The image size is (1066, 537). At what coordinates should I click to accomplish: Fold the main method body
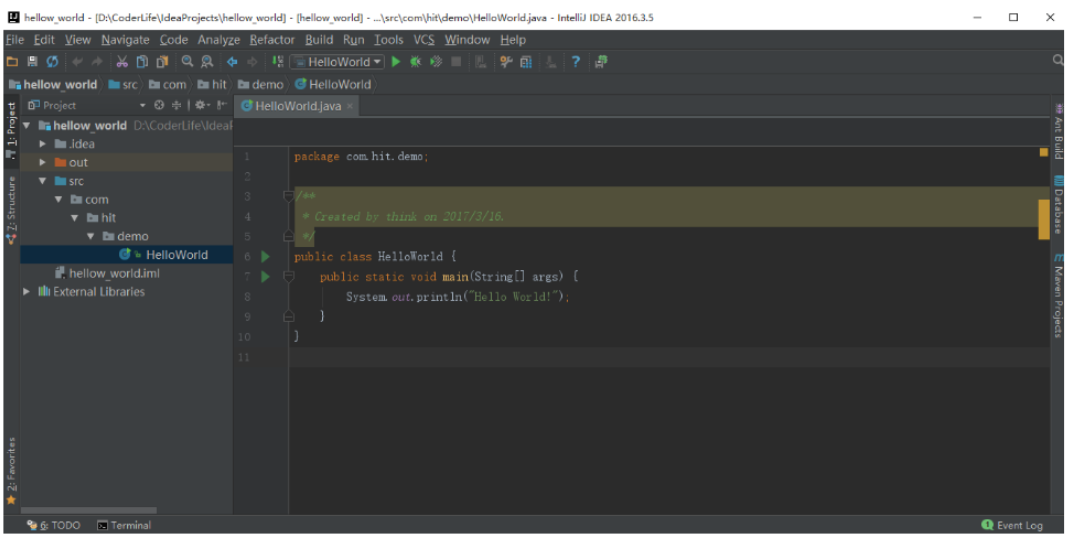[x=288, y=277]
